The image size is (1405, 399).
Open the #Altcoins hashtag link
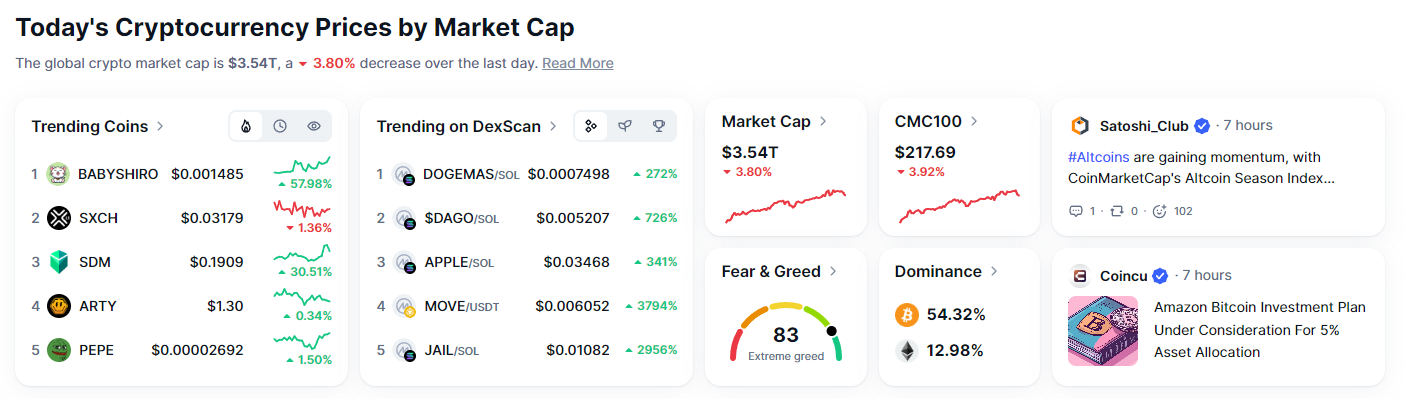pos(1099,157)
